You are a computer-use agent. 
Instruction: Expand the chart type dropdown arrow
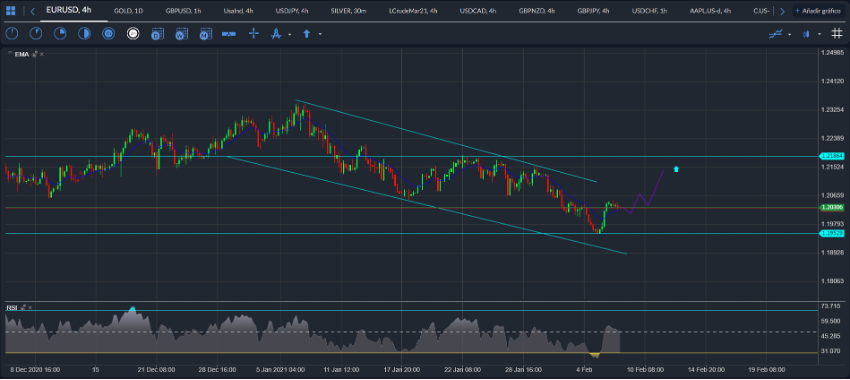tap(820, 34)
